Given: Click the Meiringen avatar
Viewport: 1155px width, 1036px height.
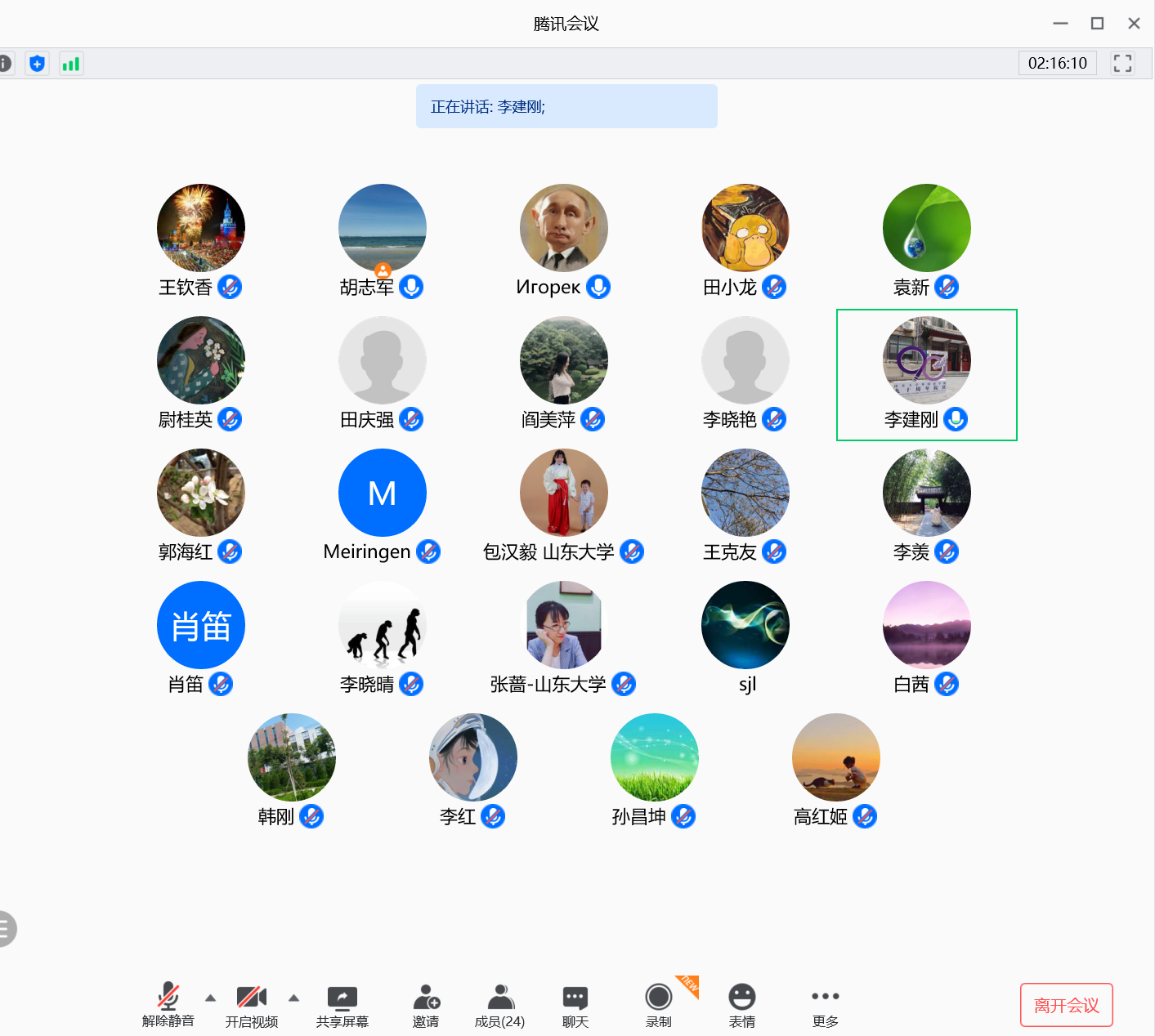Looking at the screenshot, I should [382, 493].
